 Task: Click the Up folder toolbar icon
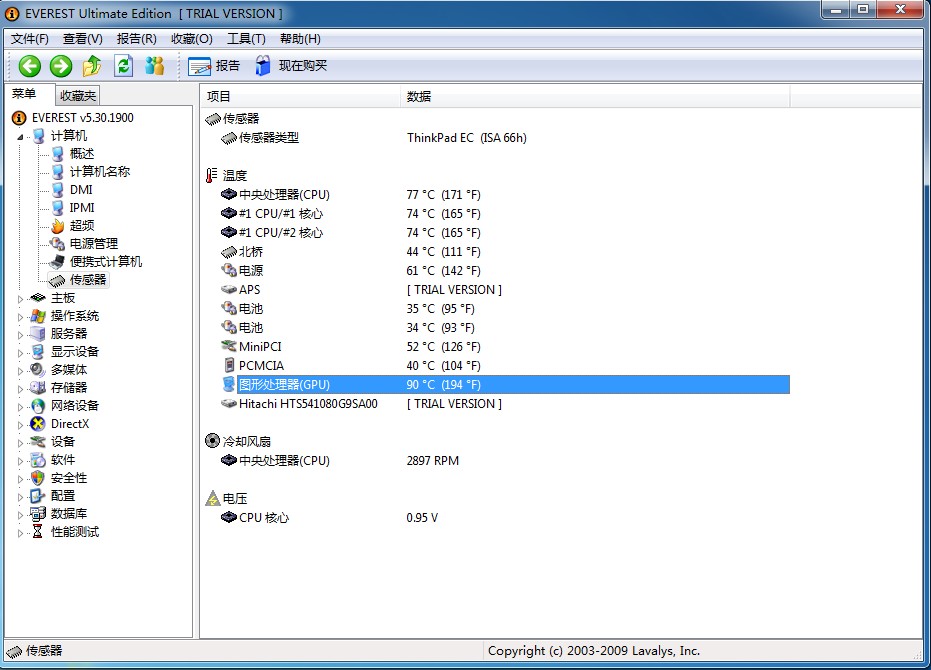(x=92, y=66)
